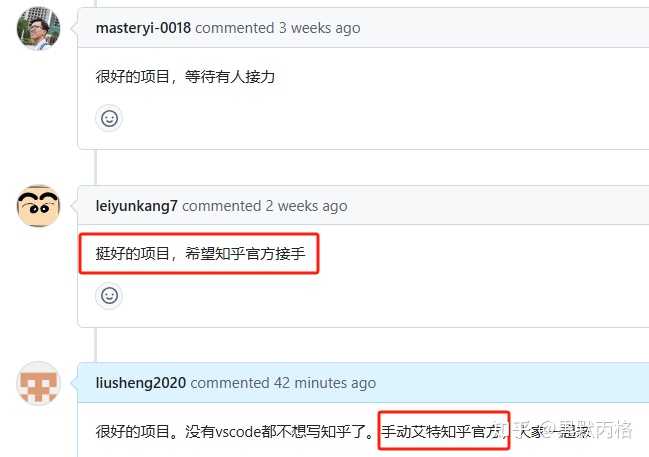This screenshot has height=457, width=649.
Task: Add emoji reaction to leiyunkang7's comment
Action: pyautogui.click(x=109, y=296)
